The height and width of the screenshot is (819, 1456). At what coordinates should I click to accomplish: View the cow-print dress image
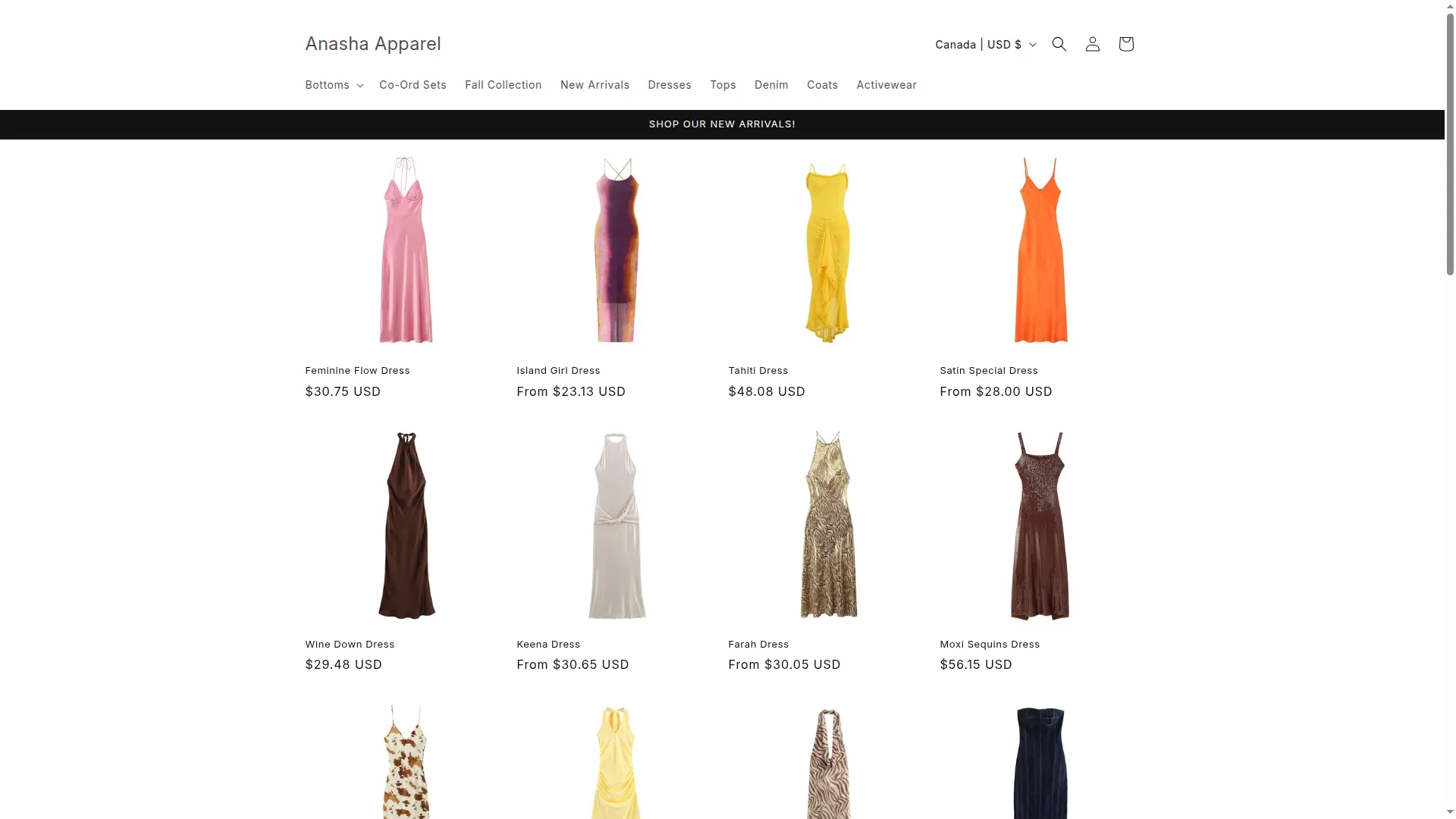click(x=406, y=761)
